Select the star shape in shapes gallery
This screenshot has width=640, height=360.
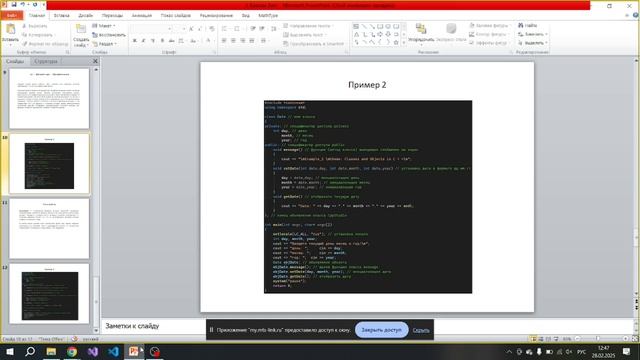pos(396,42)
